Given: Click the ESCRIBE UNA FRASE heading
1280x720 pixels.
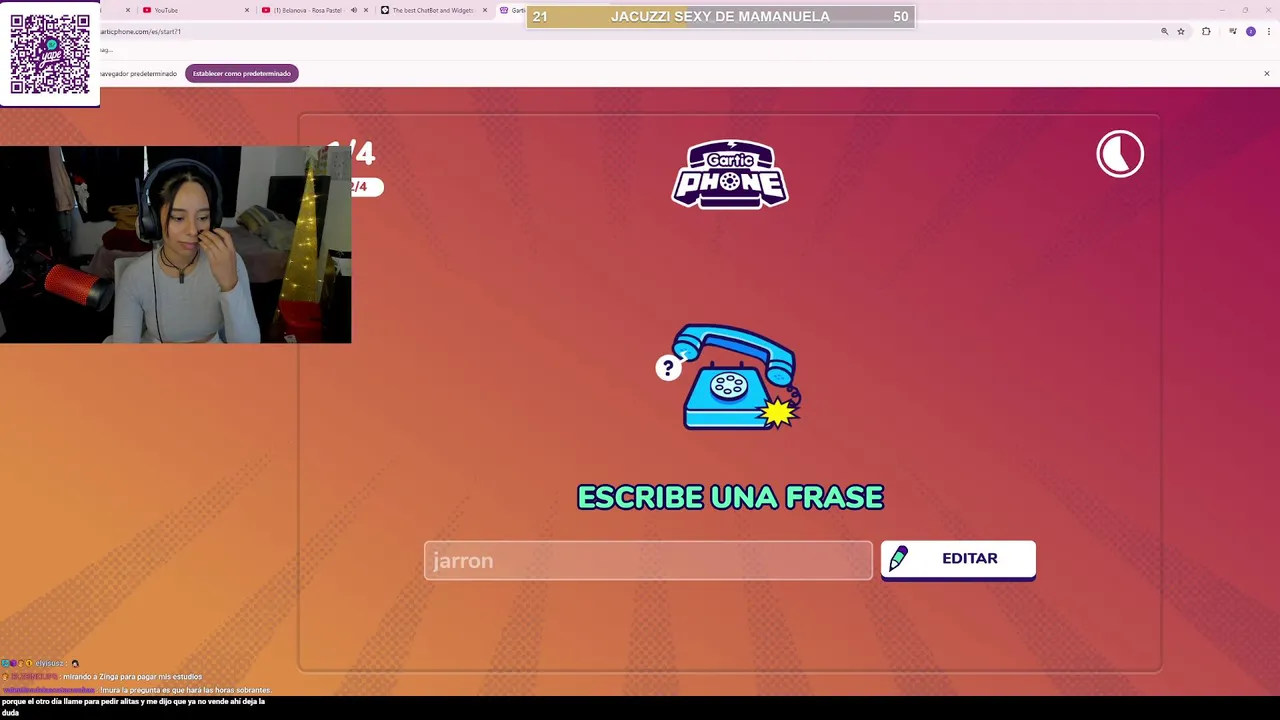Looking at the screenshot, I should pos(730,497).
